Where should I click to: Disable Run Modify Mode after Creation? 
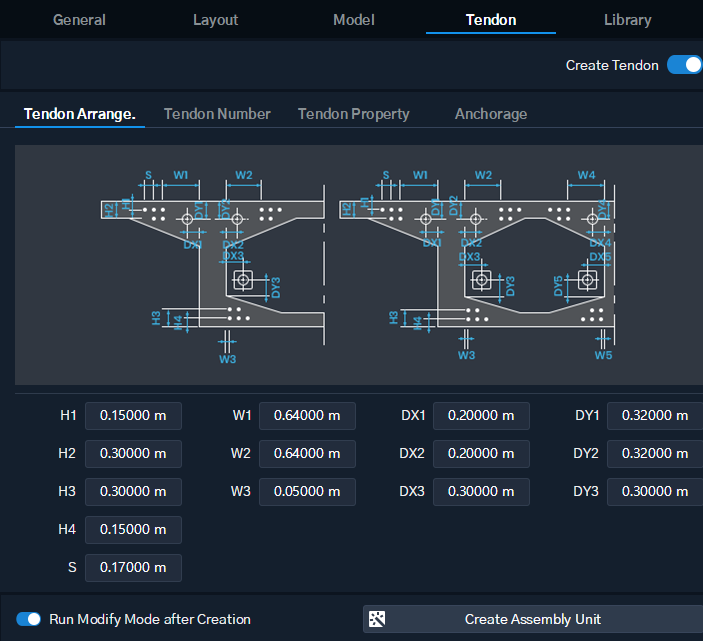pos(28,619)
